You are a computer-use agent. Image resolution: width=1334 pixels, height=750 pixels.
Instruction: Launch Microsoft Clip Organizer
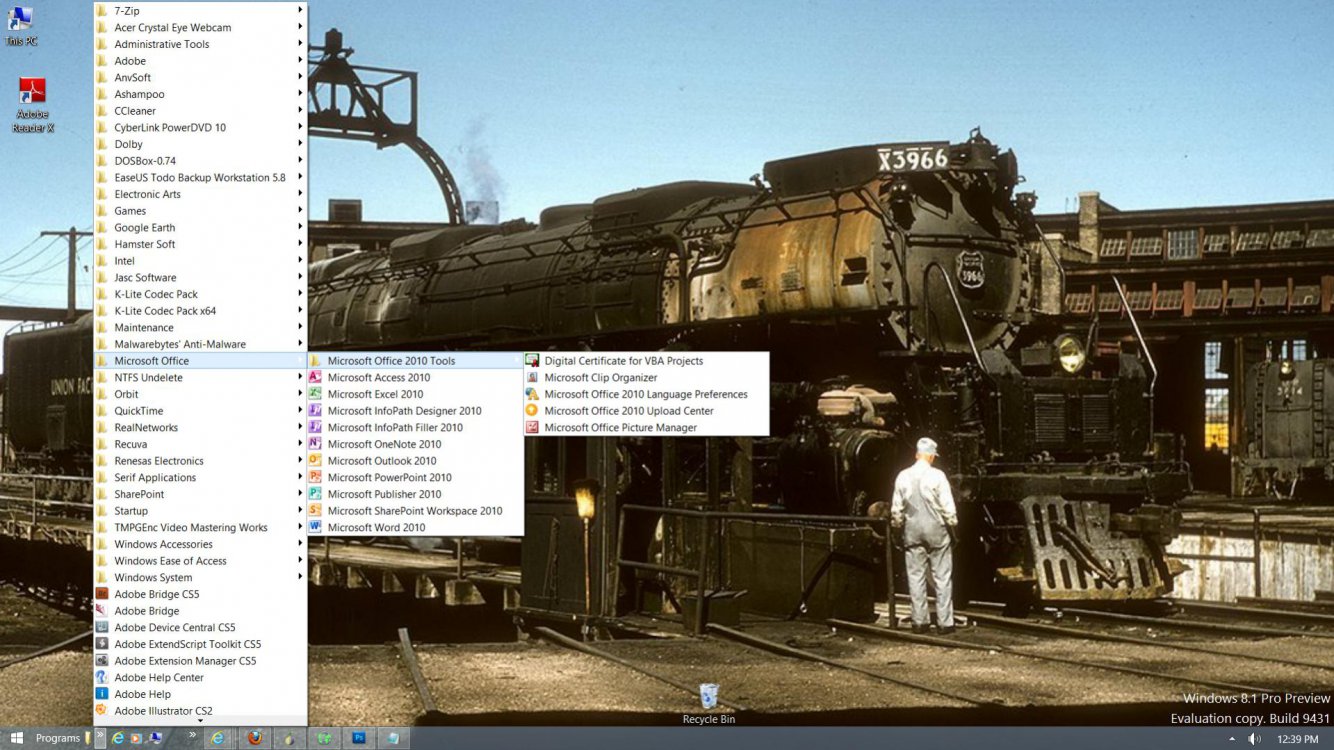pos(647,377)
